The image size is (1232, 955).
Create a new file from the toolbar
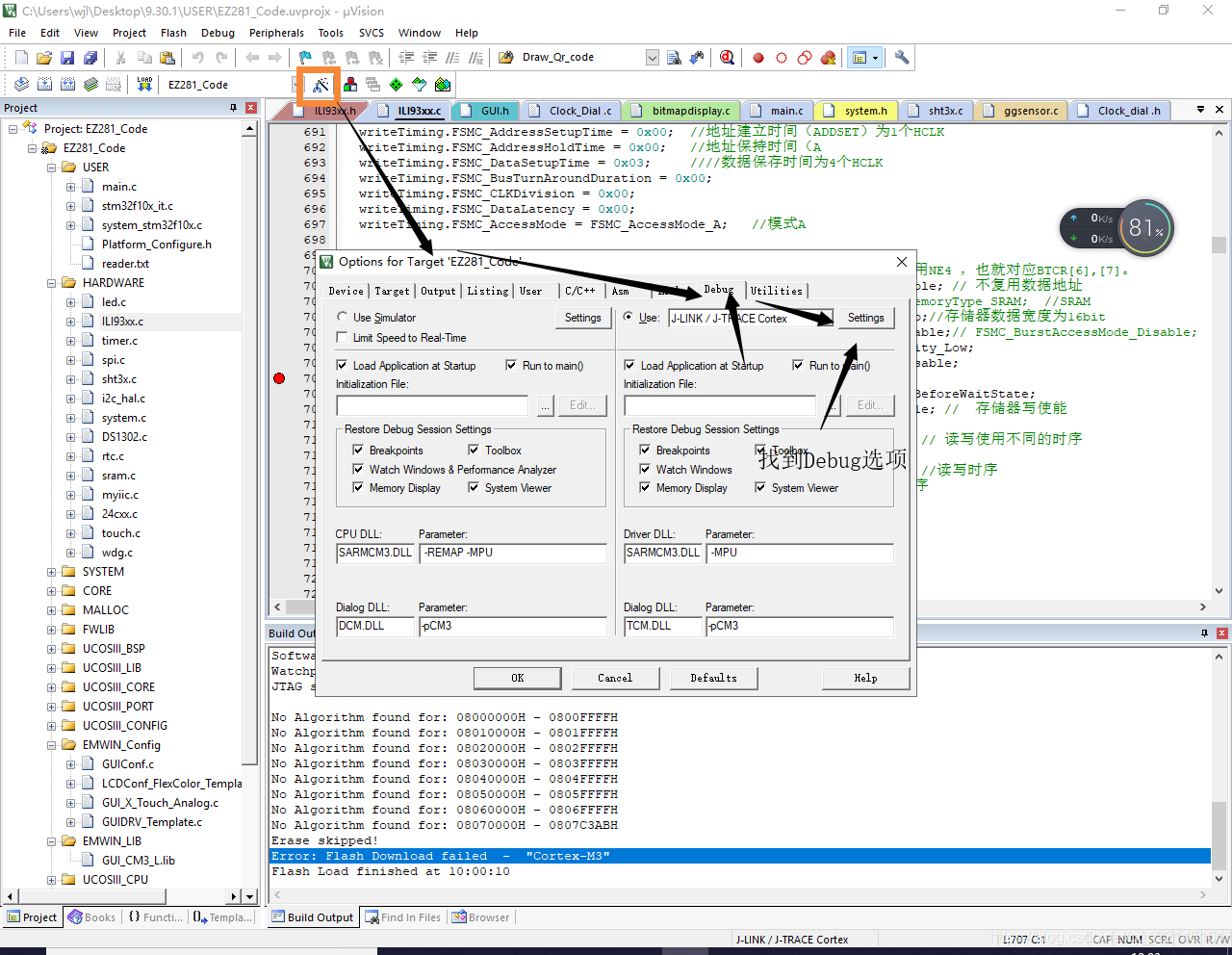[21, 58]
